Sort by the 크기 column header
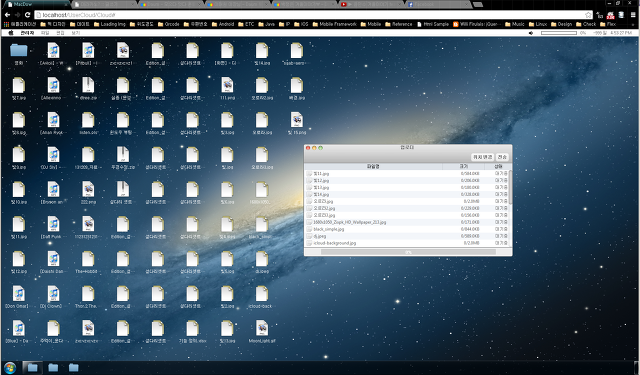This screenshot has width=640, height=375. point(463,166)
